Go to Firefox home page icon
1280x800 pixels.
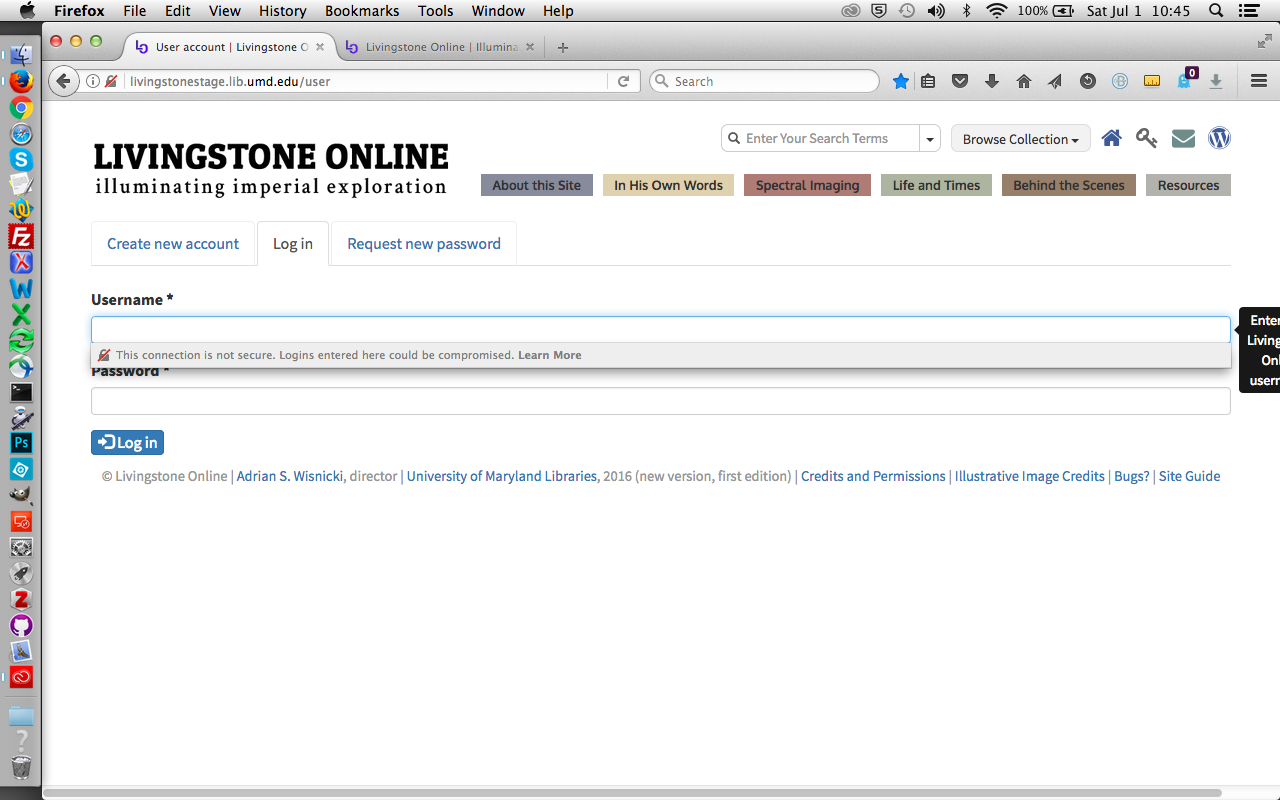(1024, 82)
